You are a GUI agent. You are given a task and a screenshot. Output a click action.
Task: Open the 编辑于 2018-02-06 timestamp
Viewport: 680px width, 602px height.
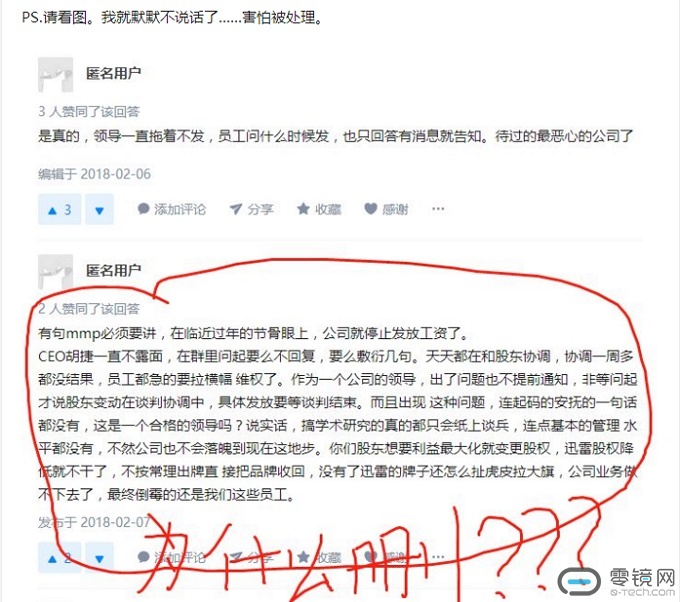[95, 174]
